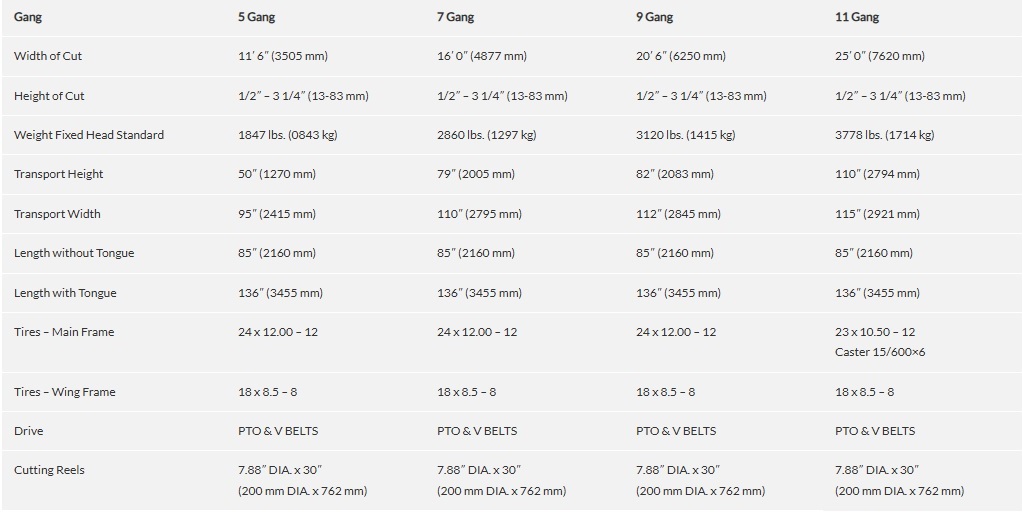
Task: Select the Tires – Wing Frame label
Action: 64,392
